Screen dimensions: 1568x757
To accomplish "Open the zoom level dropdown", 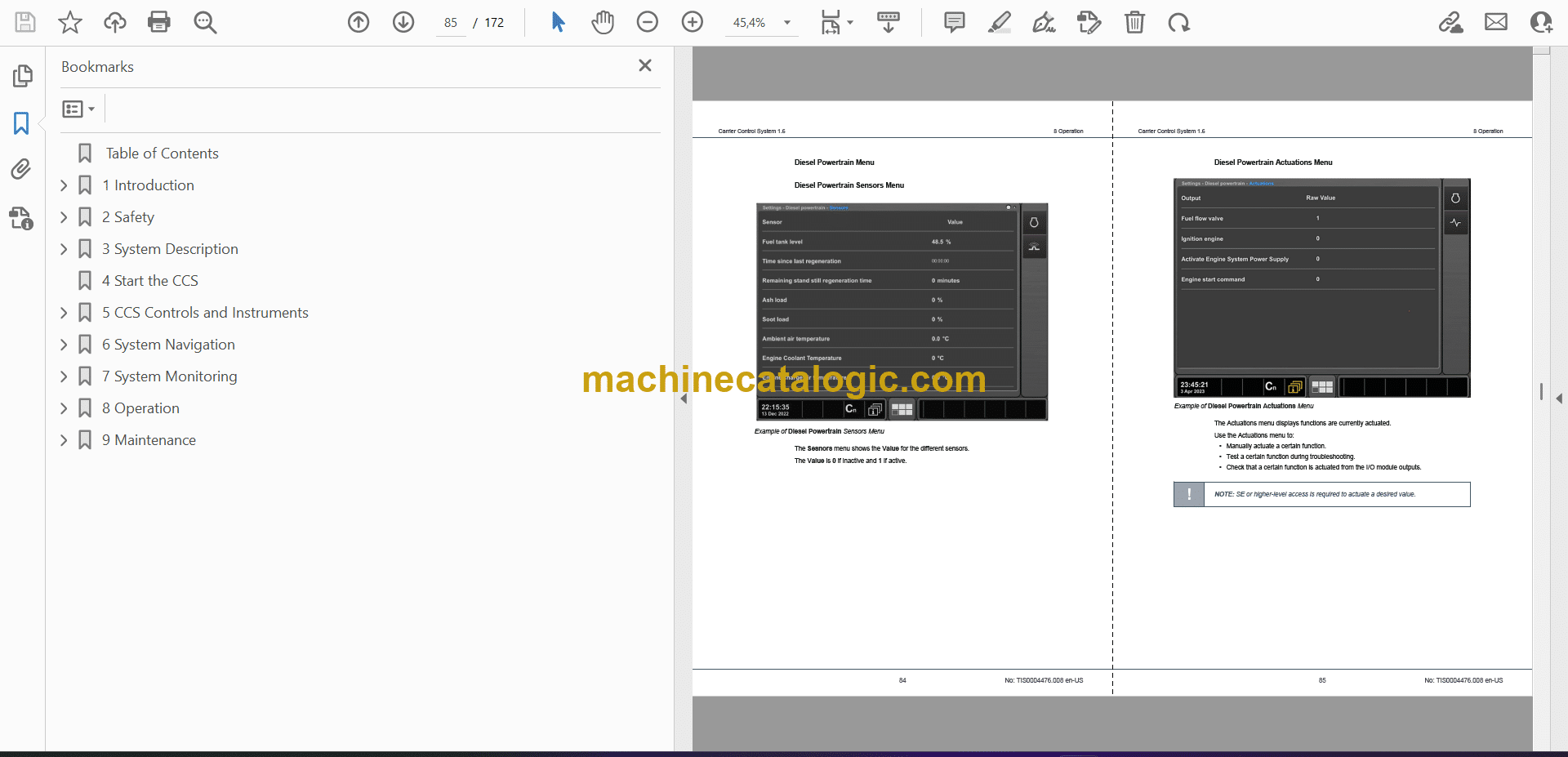I will (x=787, y=23).
